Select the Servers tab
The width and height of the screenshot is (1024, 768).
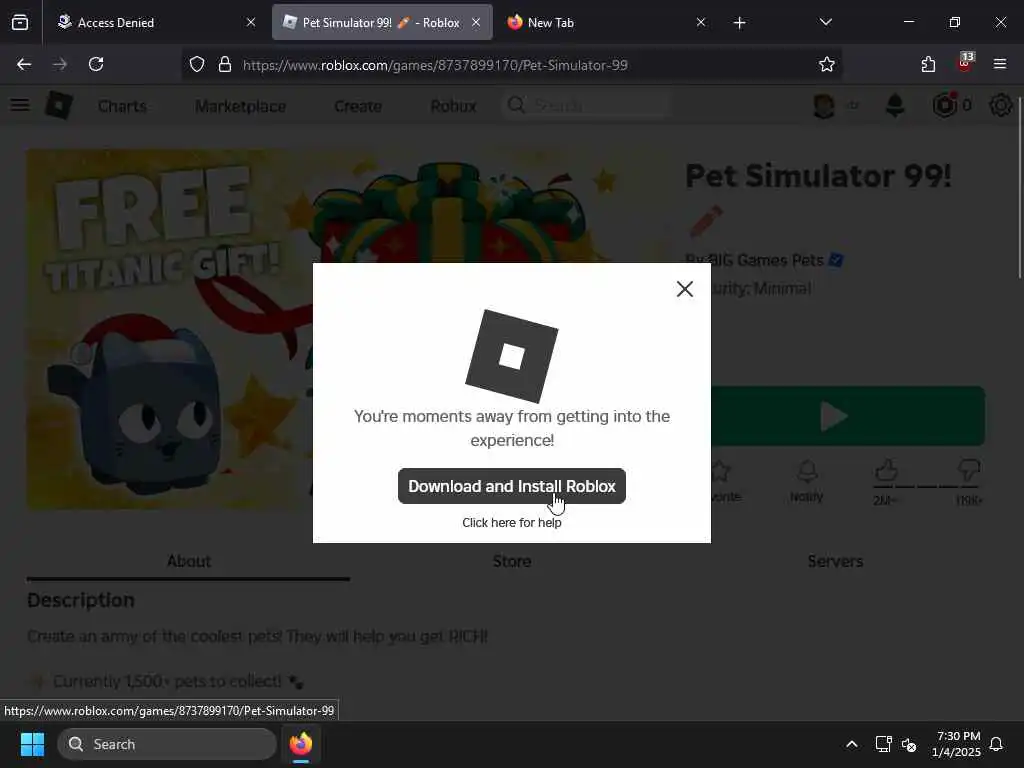pos(835,561)
